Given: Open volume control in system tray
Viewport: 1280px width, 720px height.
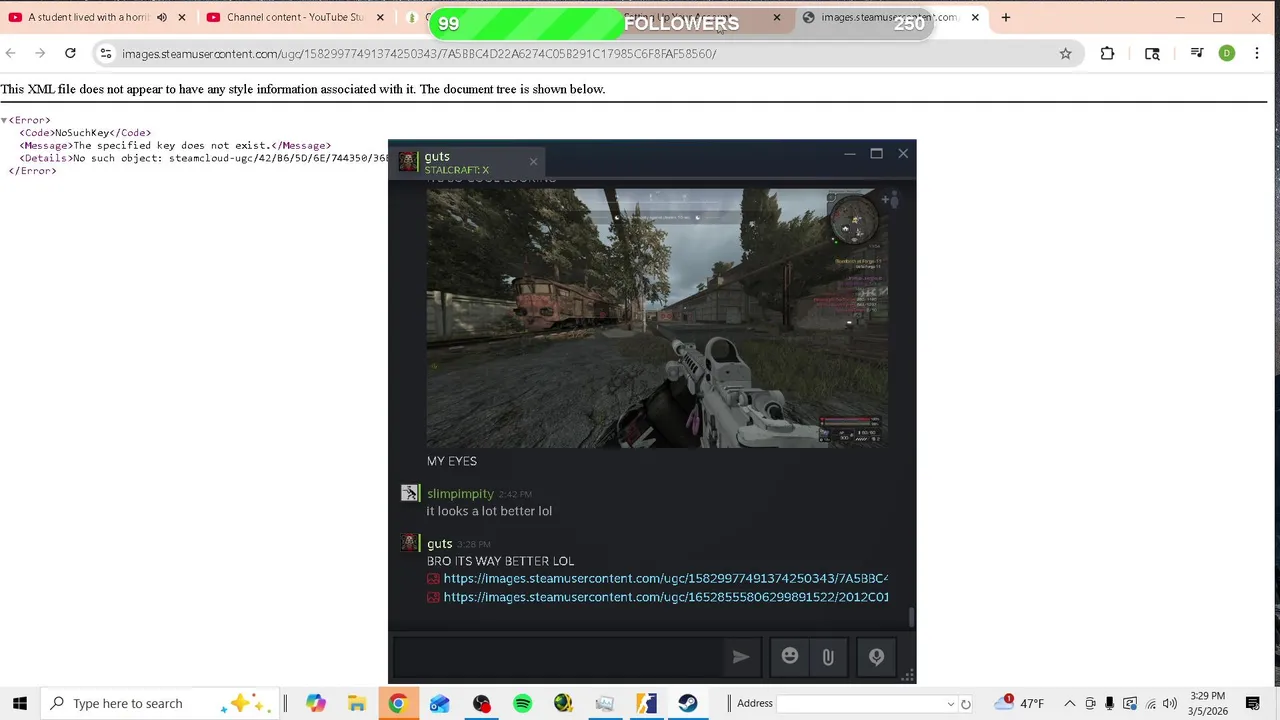Looking at the screenshot, I should point(1170,703).
